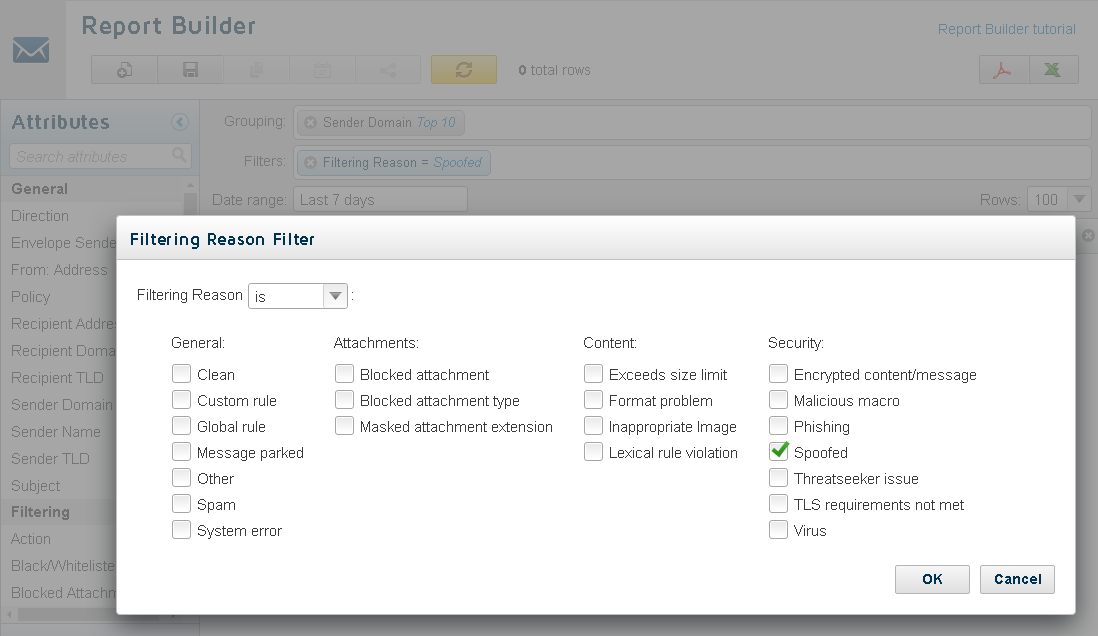The height and width of the screenshot is (636, 1098).
Task: Click the new report toolbar icon
Action: click(124, 70)
